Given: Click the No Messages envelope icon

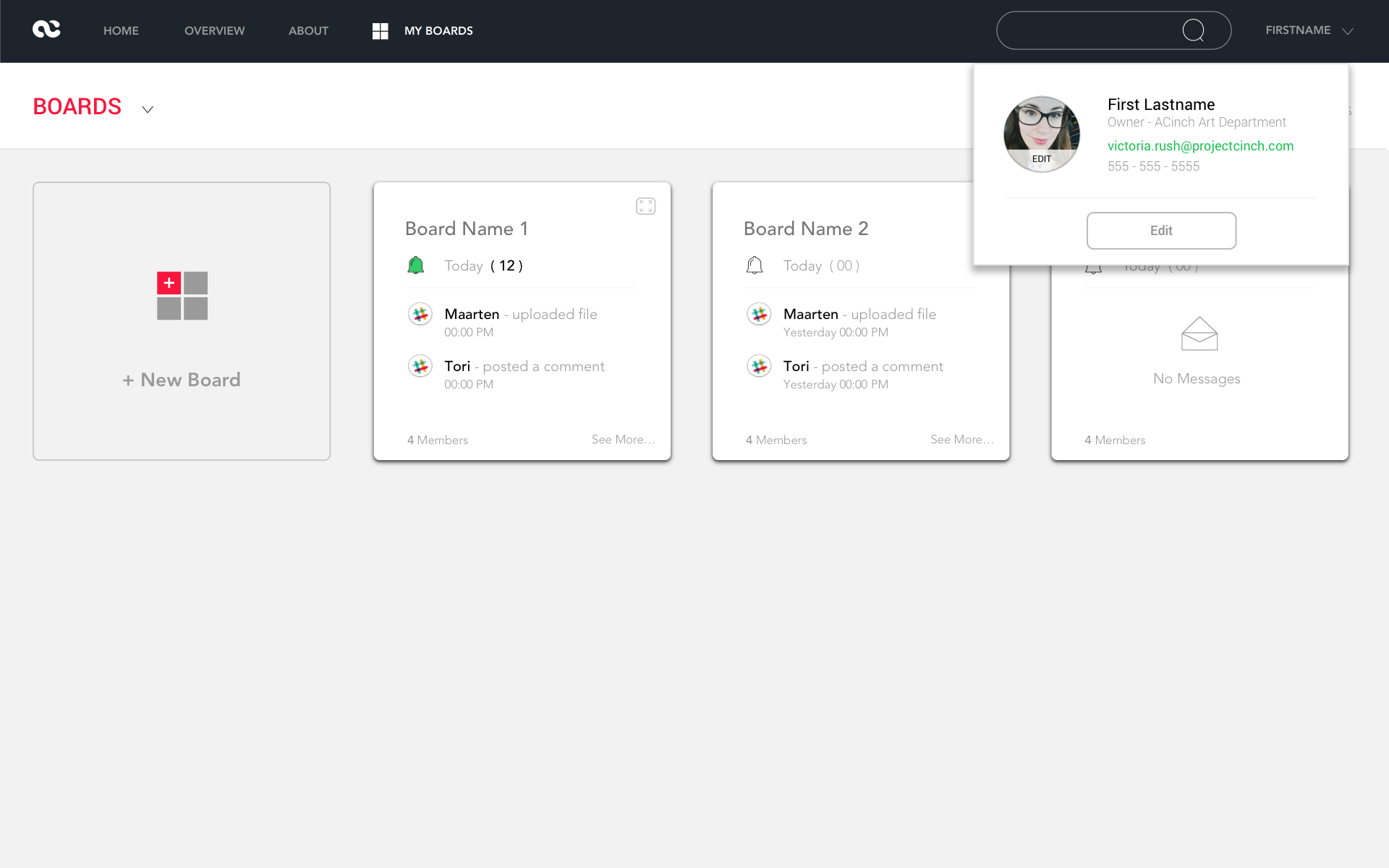Looking at the screenshot, I should point(1199,334).
